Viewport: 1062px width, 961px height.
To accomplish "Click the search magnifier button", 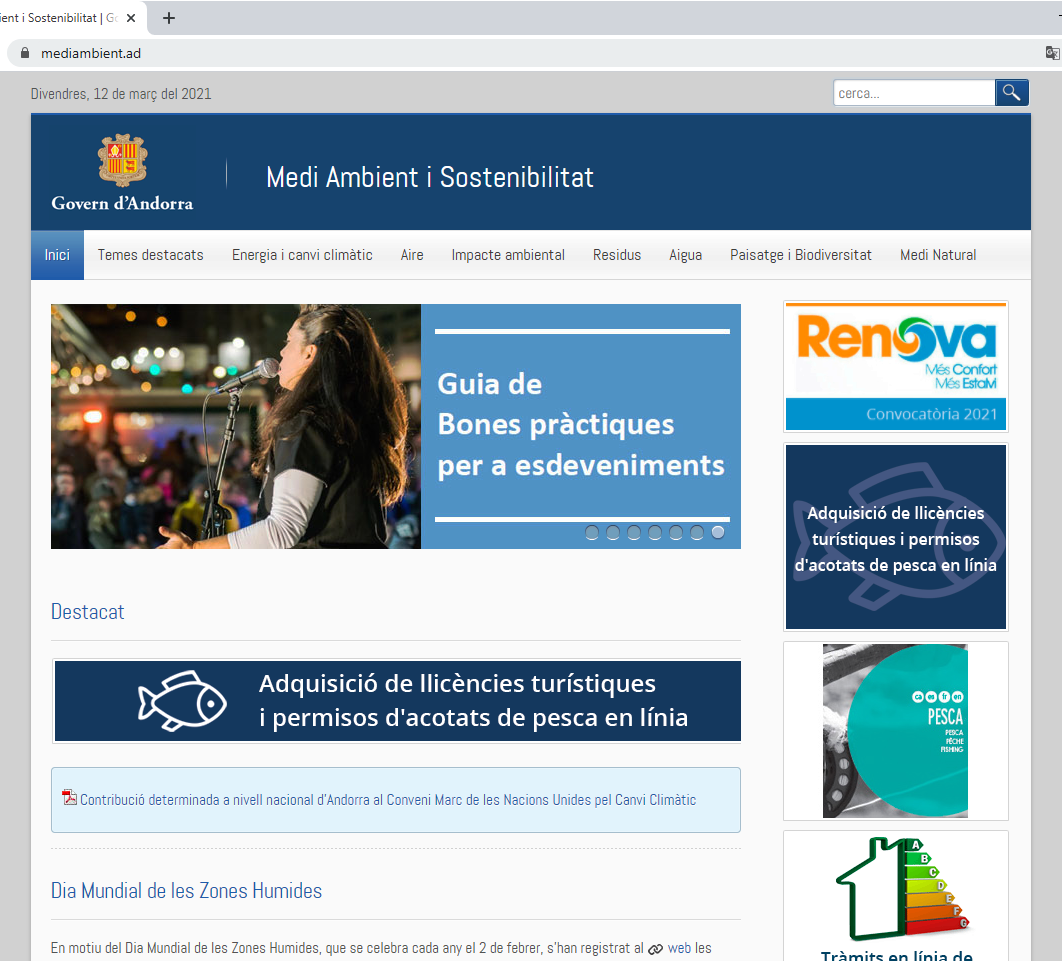I will [x=1011, y=93].
